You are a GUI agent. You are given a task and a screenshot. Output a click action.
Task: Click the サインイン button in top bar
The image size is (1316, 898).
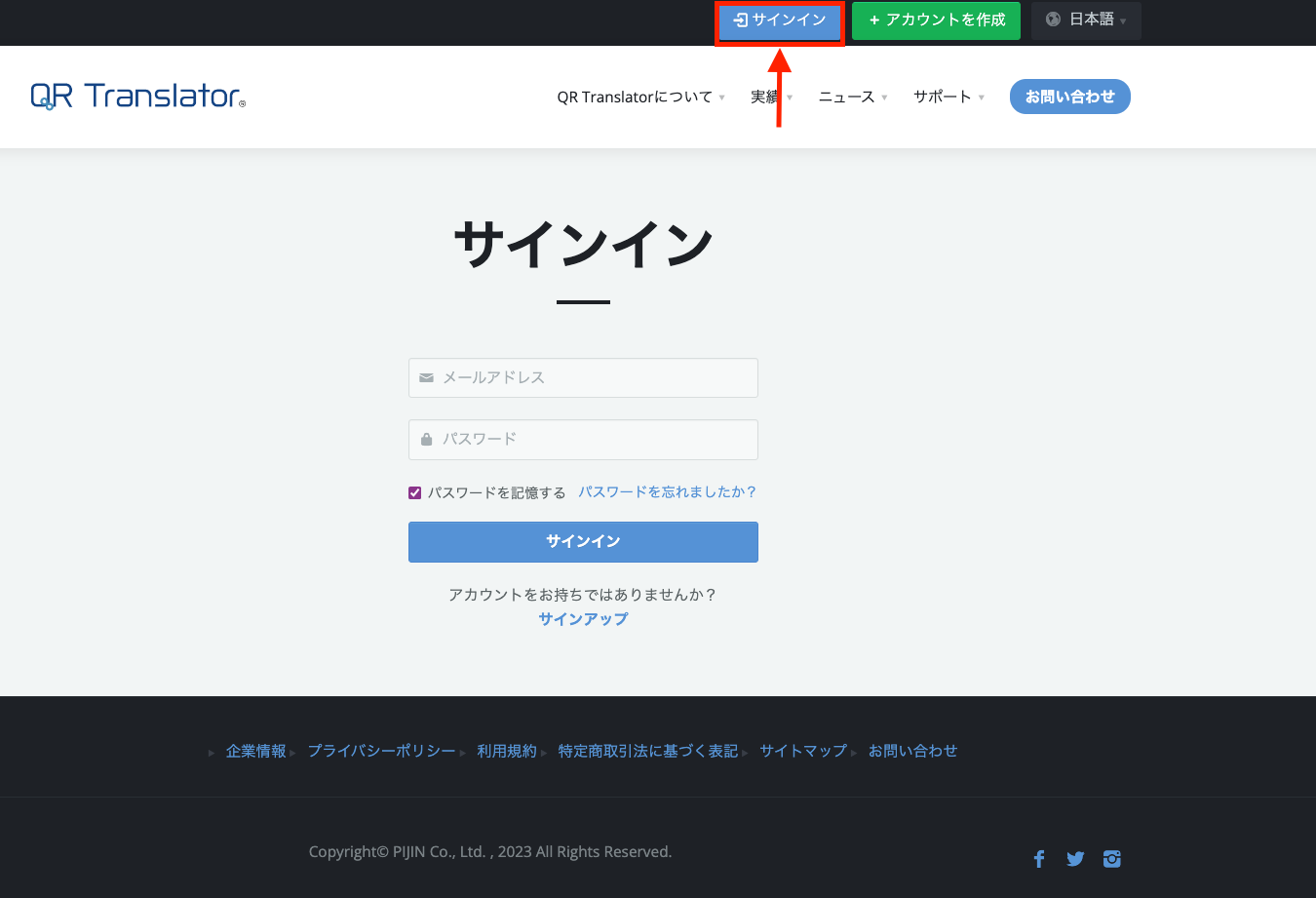point(780,20)
